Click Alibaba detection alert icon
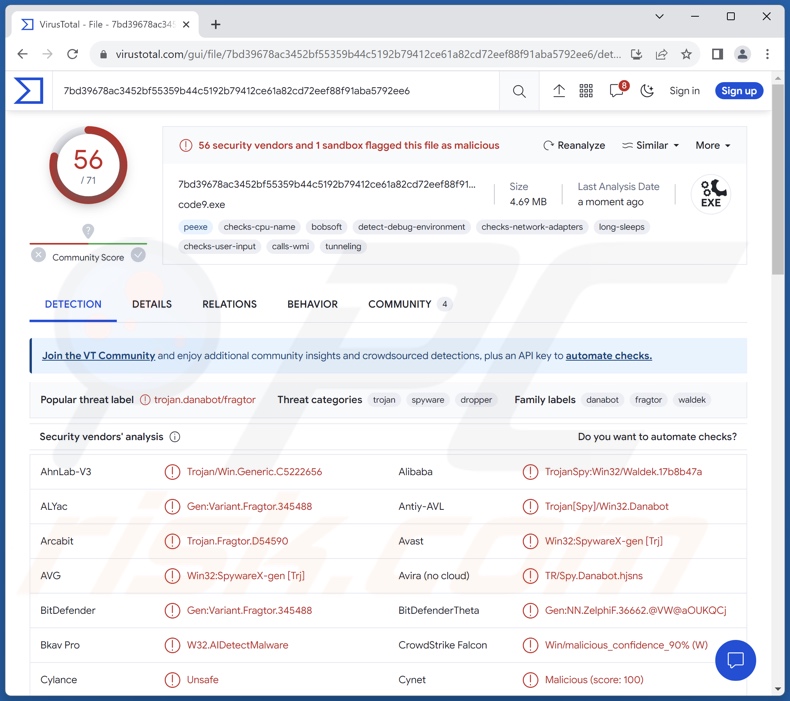790x701 pixels. (x=530, y=472)
